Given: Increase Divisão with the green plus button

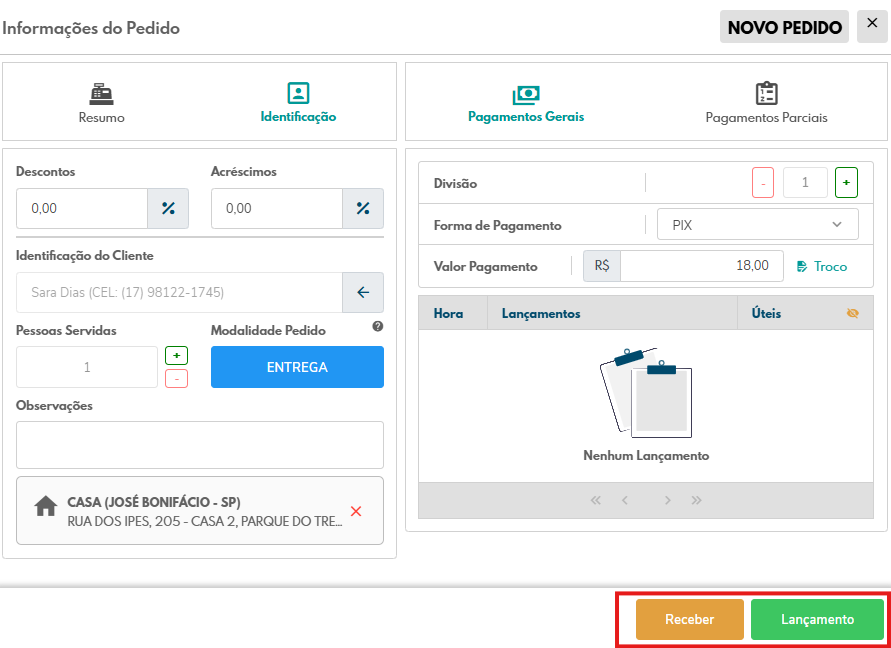Looking at the screenshot, I should (x=847, y=183).
